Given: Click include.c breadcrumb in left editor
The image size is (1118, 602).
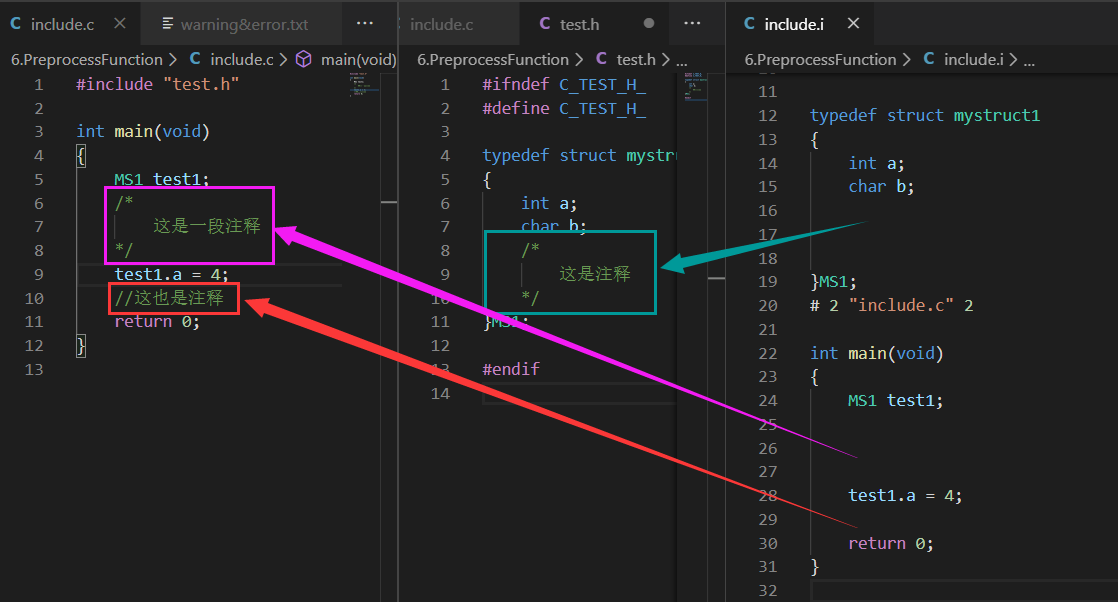Looking at the screenshot, I should coord(242,60).
